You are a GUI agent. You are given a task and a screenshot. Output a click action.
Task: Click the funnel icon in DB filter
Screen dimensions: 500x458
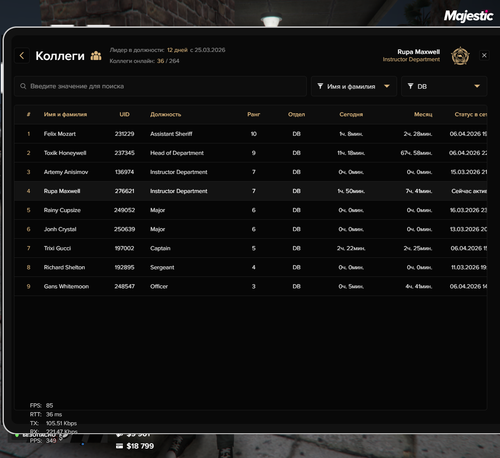(410, 86)
